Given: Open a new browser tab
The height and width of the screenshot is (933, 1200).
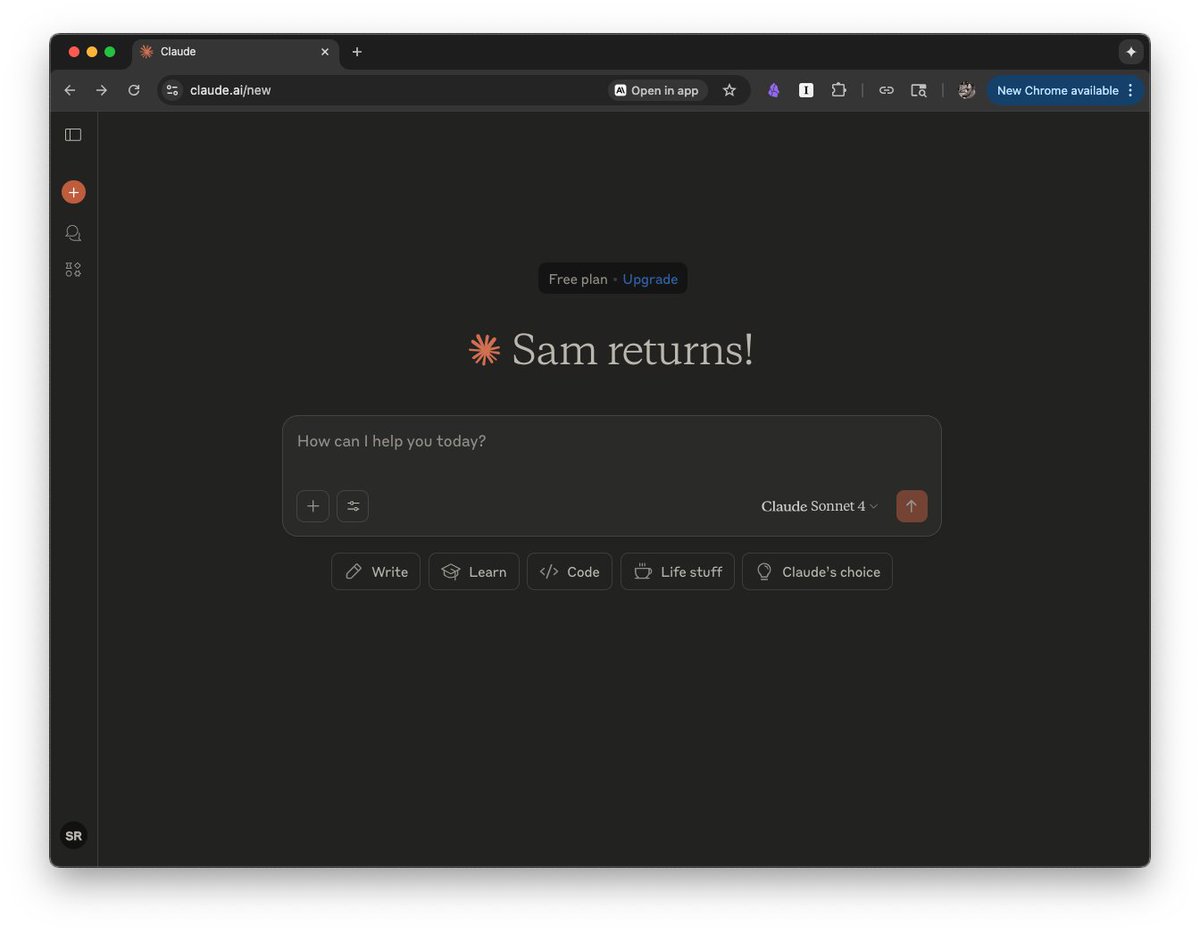Looking at the screenshot, I should click(x=357, y=52).
